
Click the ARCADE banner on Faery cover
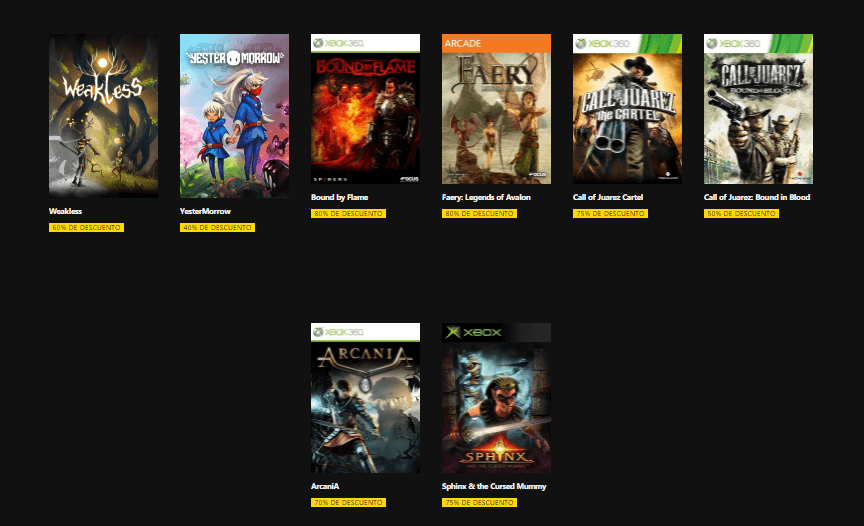point(496,44)
